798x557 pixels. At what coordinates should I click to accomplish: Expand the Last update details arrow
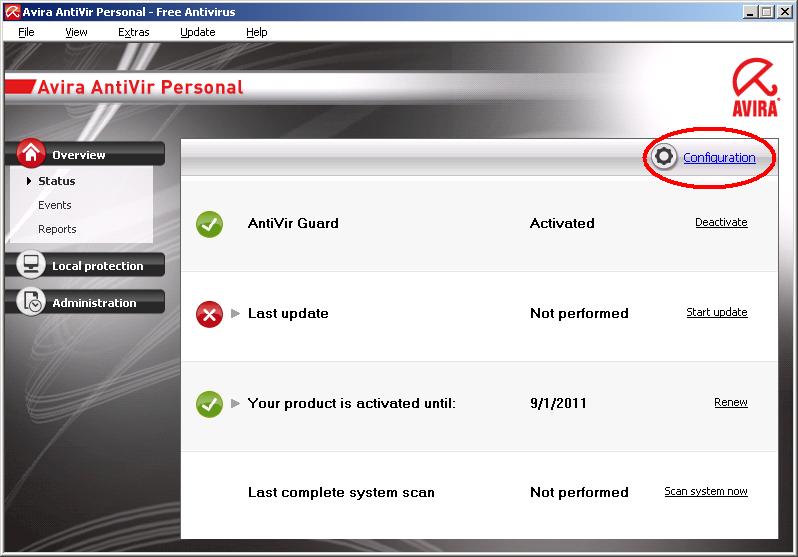(x=236, y=314)
